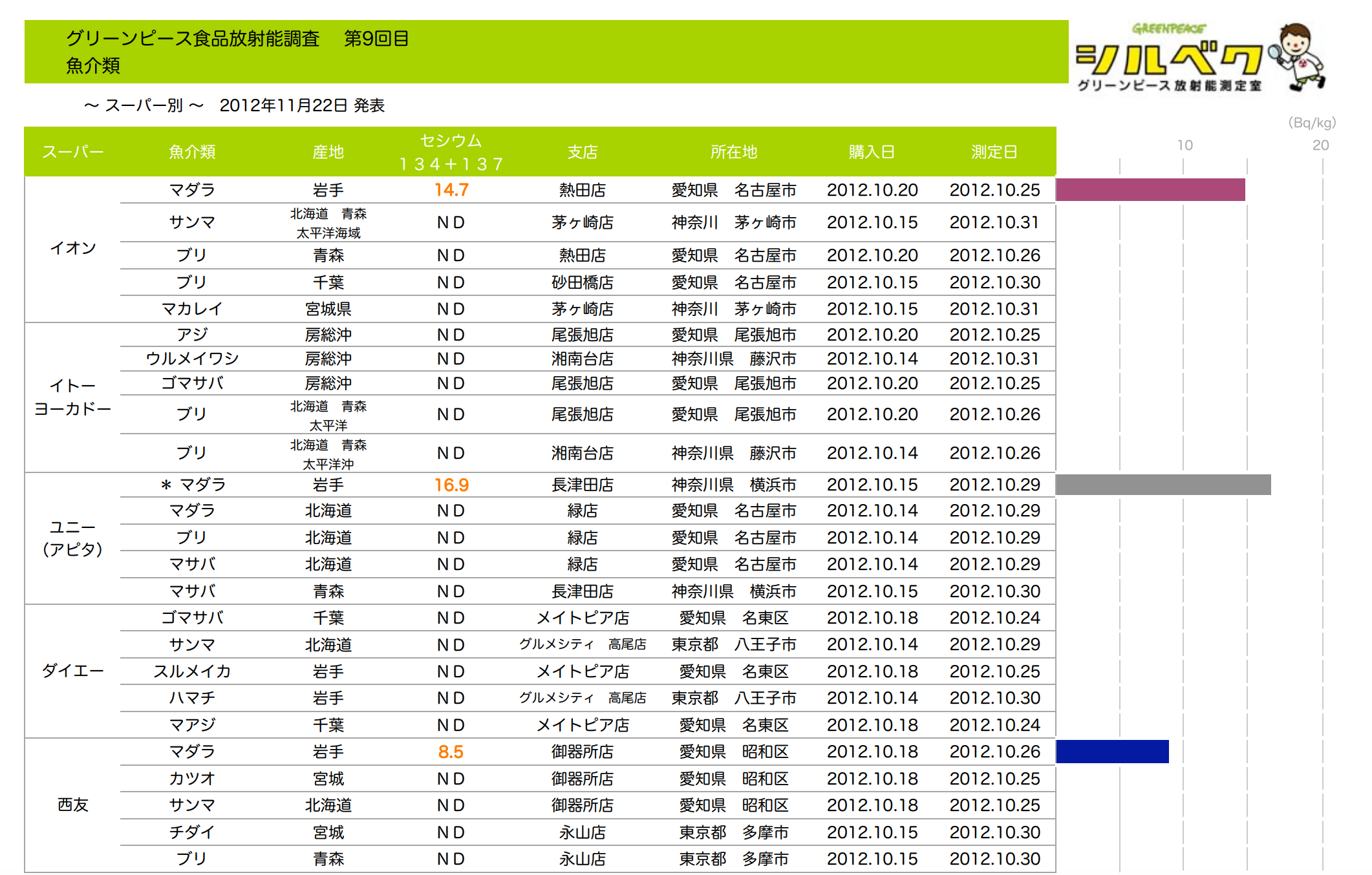Click the orange 8.5 cesium value
Screen dimensions: 1372x875
pos(451,752)
